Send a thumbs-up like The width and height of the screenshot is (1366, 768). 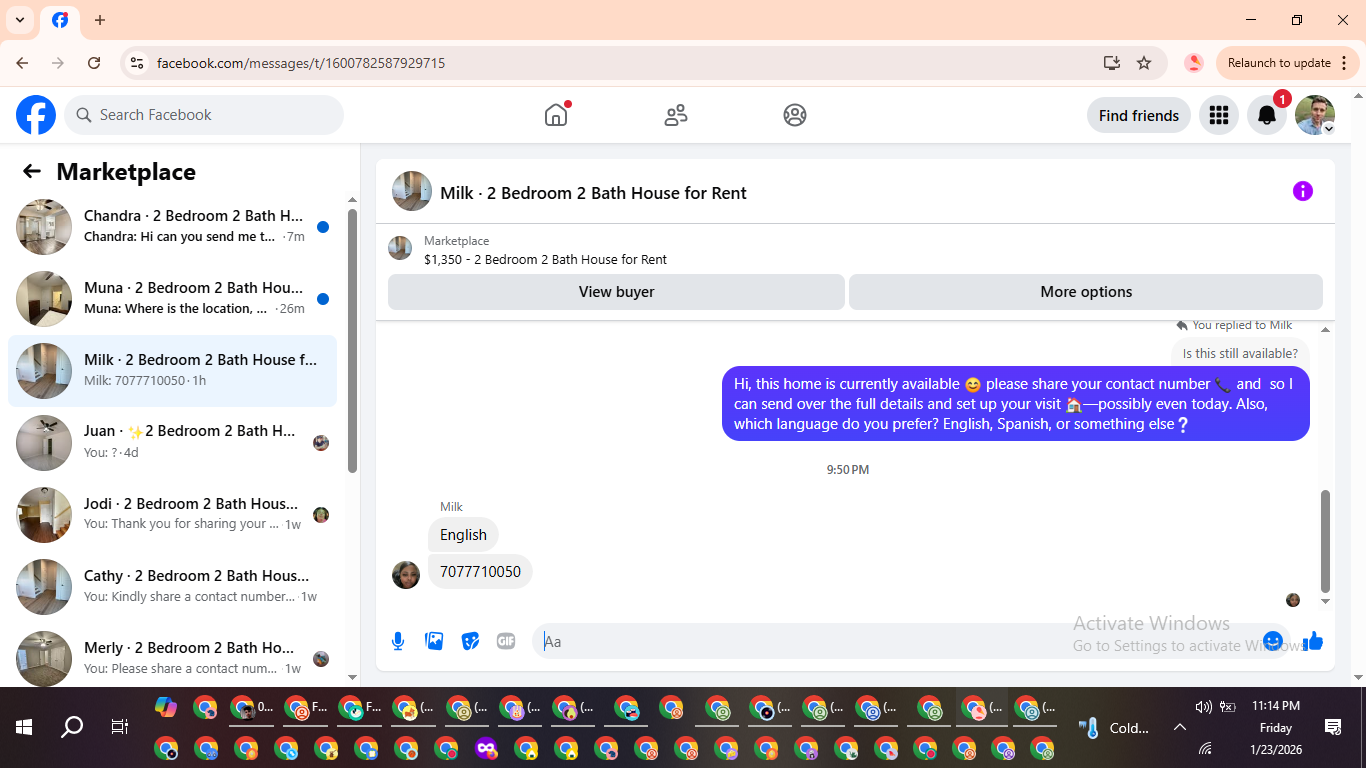click(x=1313, y=641)
